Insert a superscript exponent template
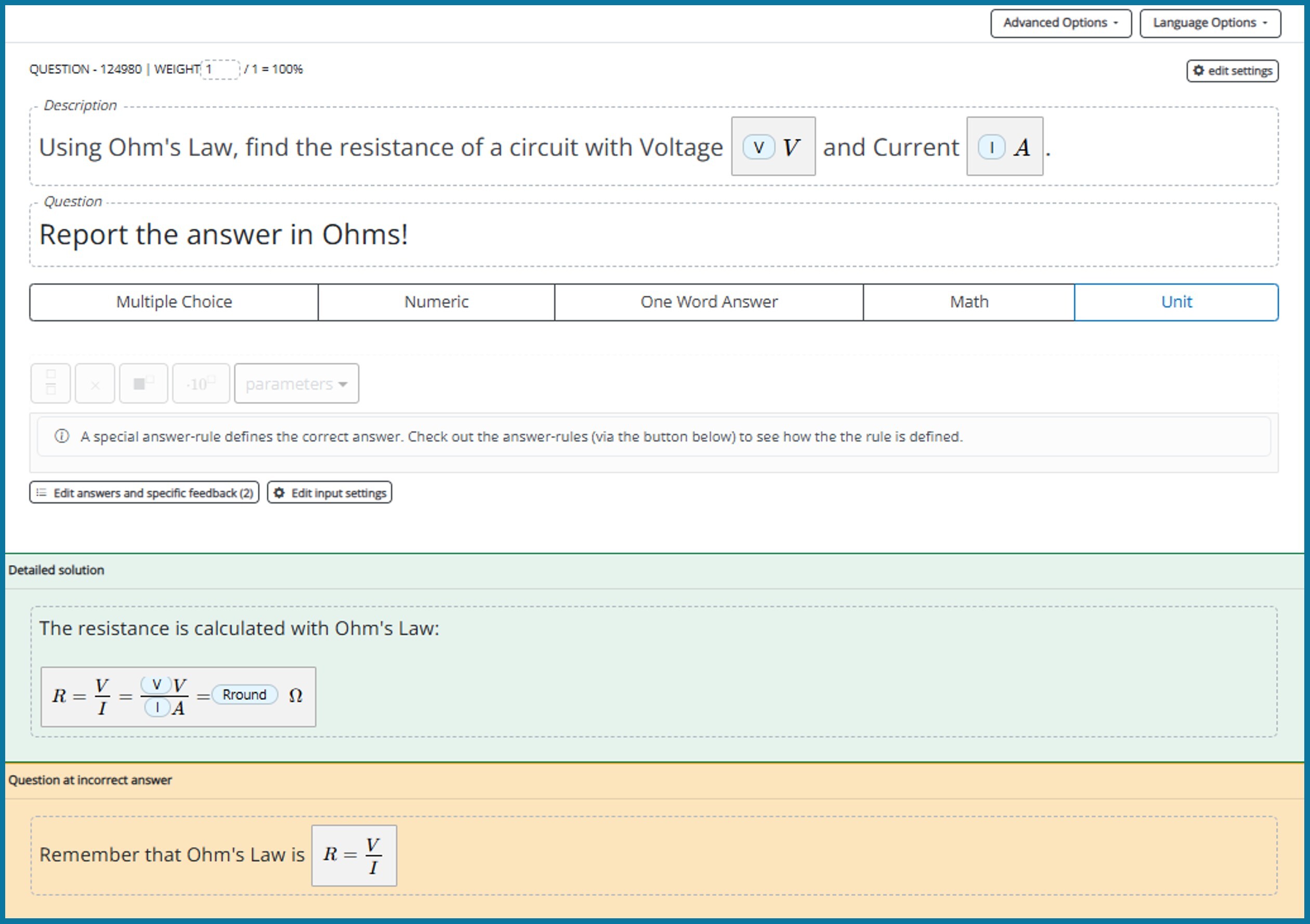The height and width of the screenshot is (924, 1310). pos(143,384)
